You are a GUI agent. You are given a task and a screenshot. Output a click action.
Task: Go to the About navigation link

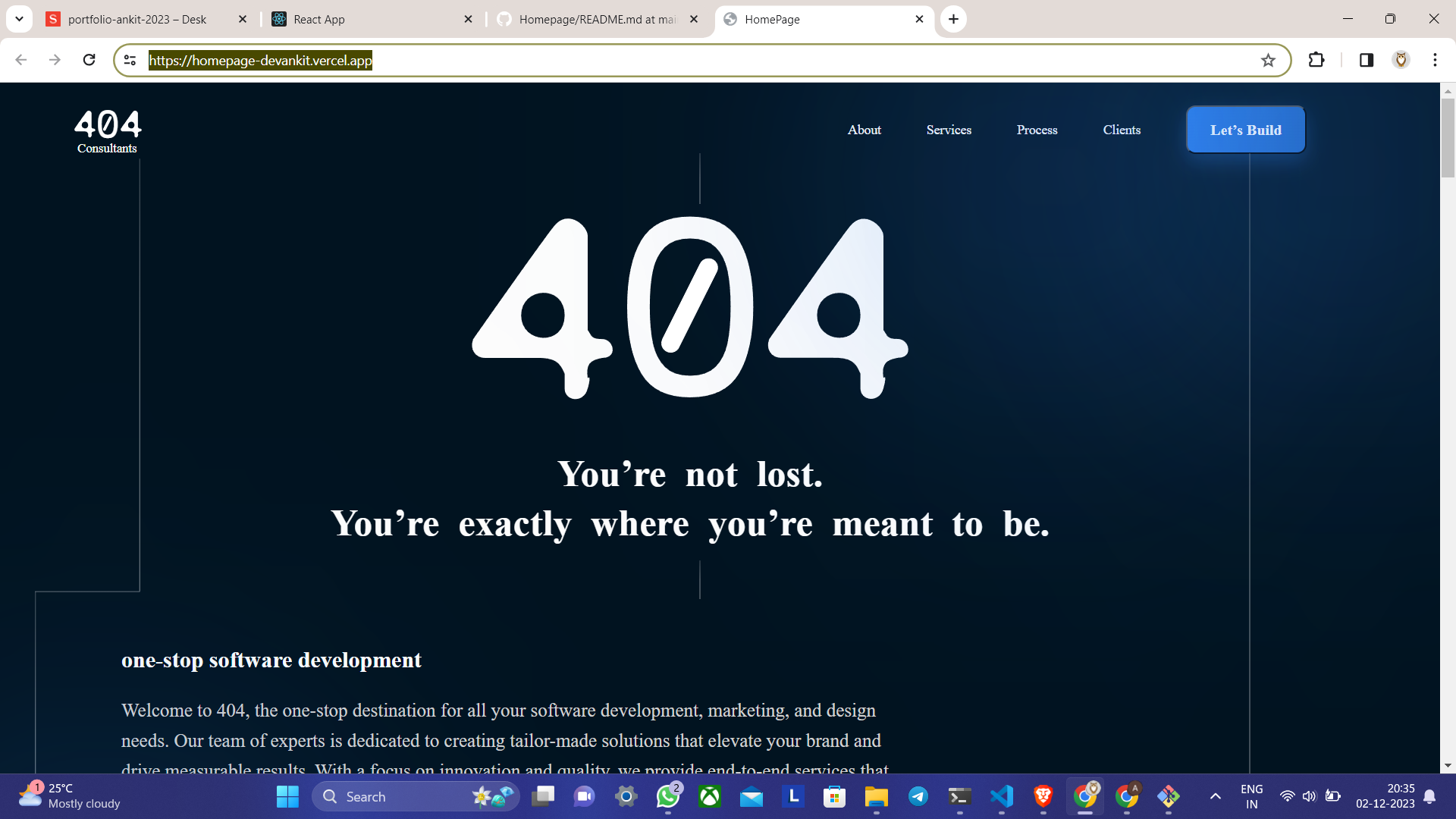click(864, 130)
